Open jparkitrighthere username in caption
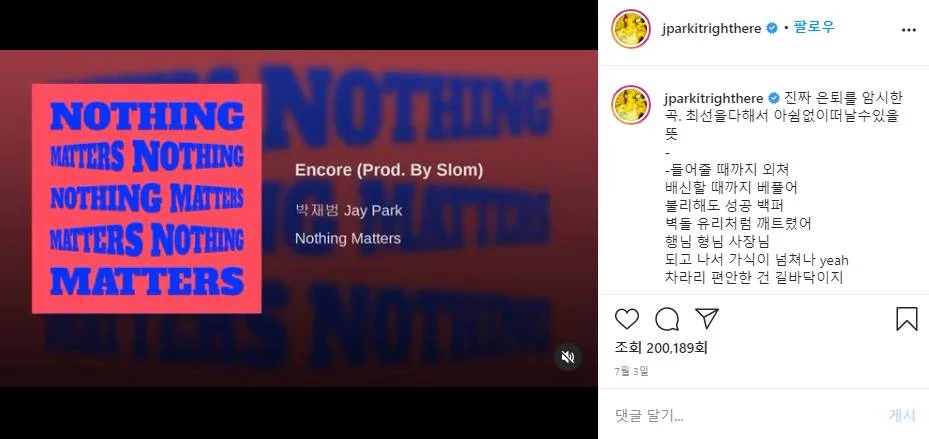This screenshot has height=439, width=929. point(714,98)
